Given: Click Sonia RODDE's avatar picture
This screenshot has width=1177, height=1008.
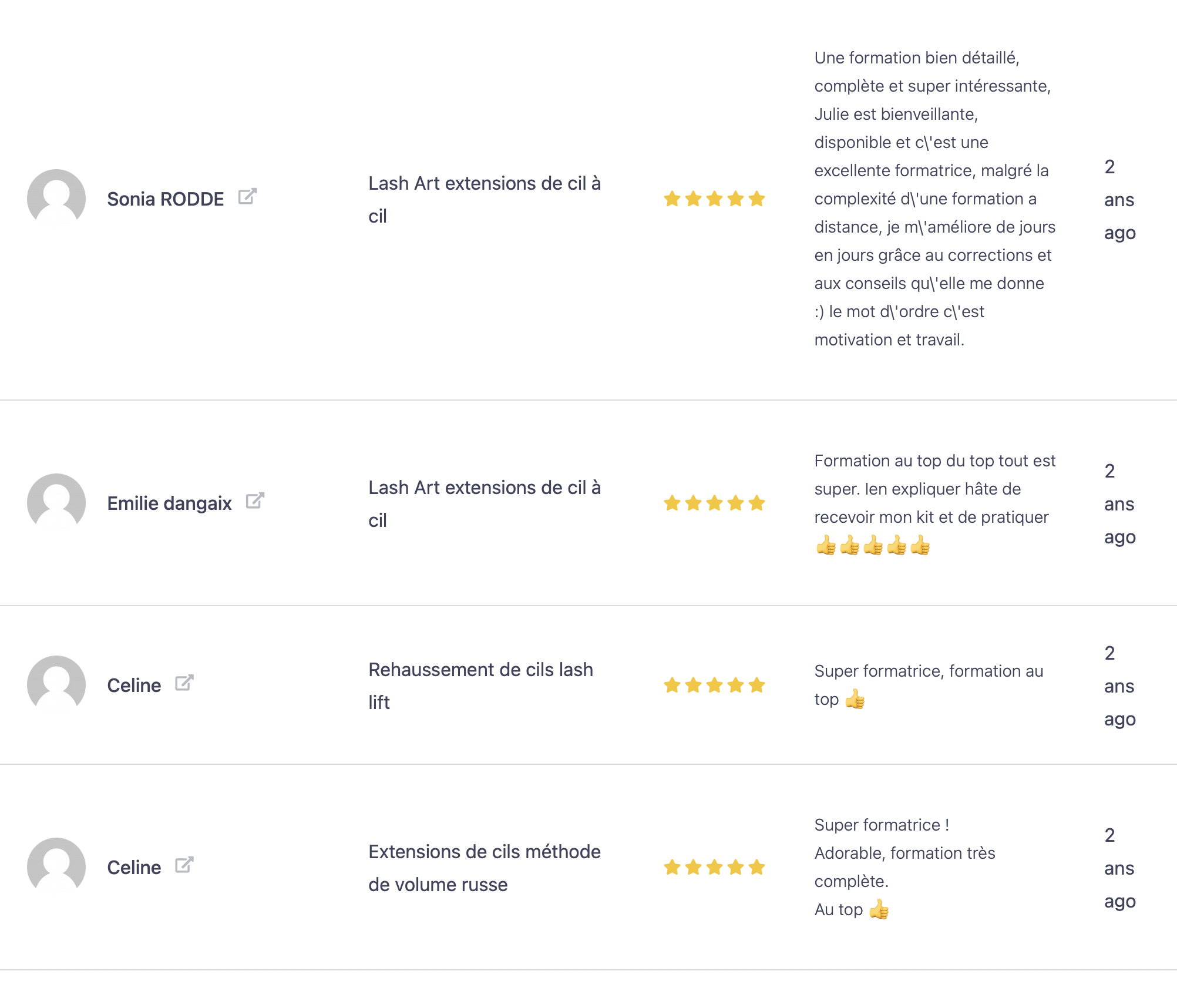Looking at the screenshot, I should (x=56, y=198).
